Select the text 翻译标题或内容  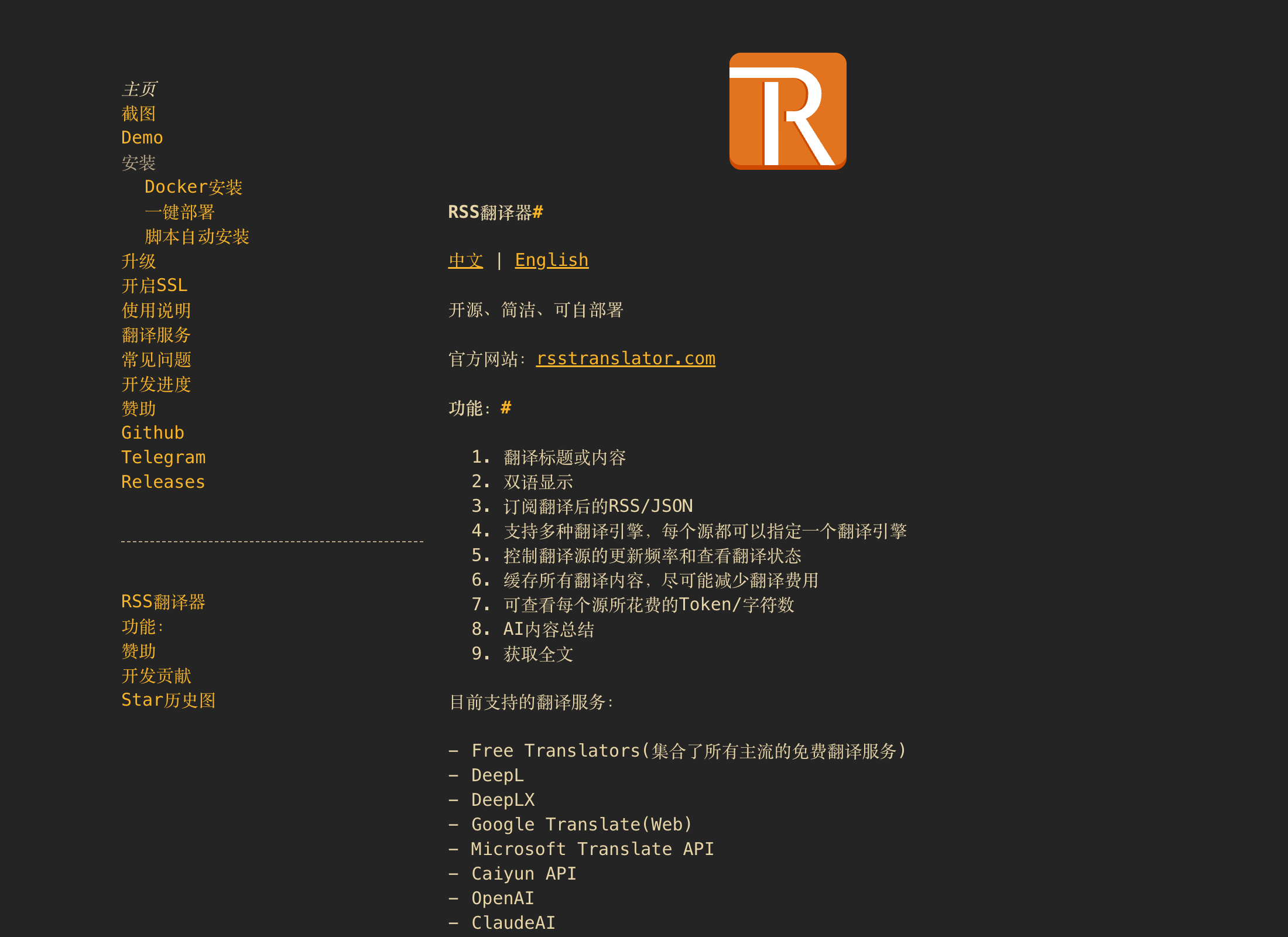coord(565,457)
